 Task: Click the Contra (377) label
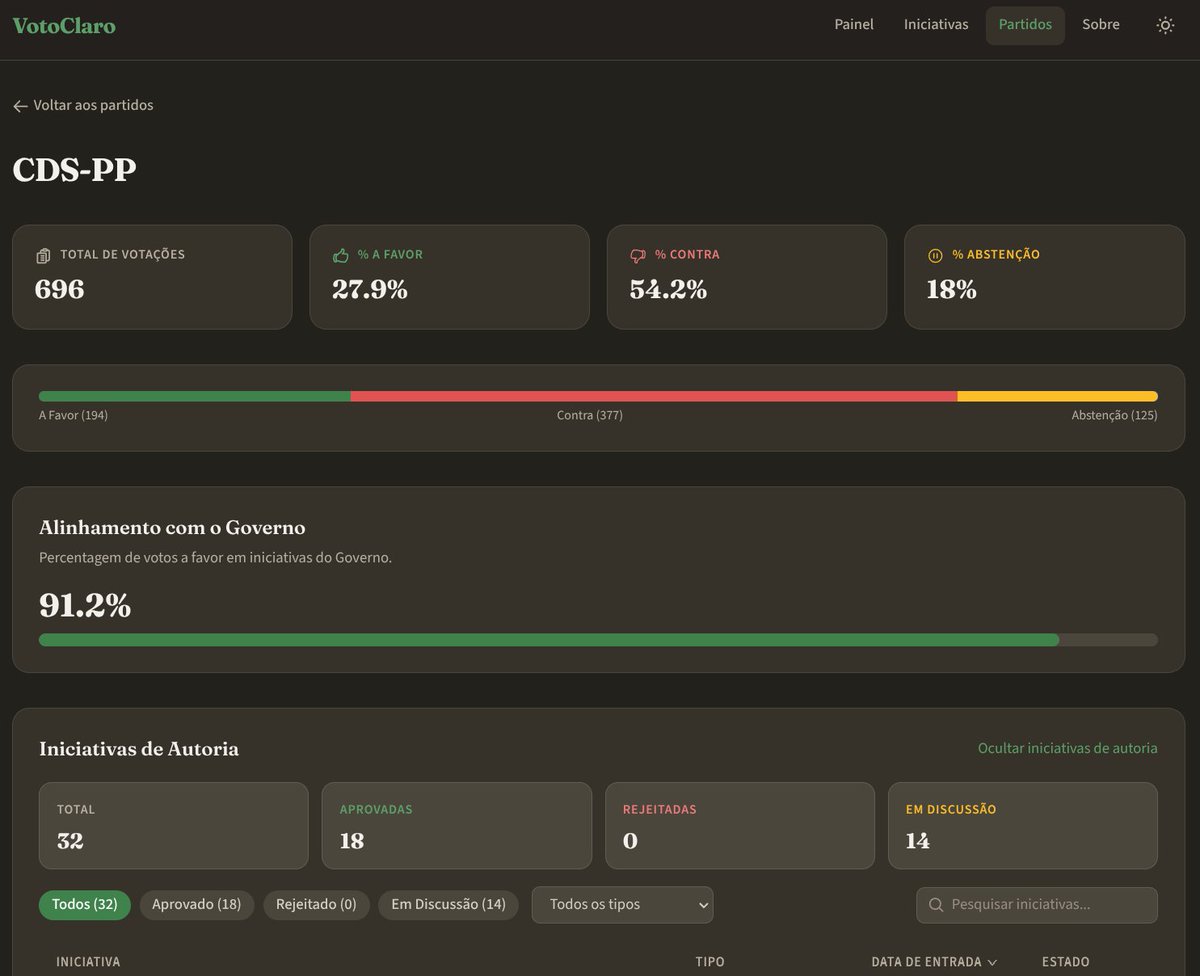click(x=590, y=415)
